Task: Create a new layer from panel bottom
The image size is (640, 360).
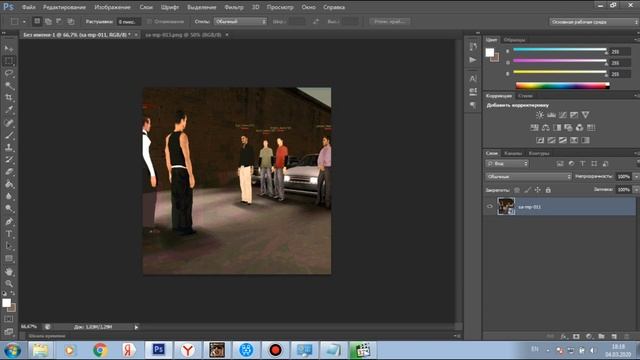Action: tap(614, 337)
